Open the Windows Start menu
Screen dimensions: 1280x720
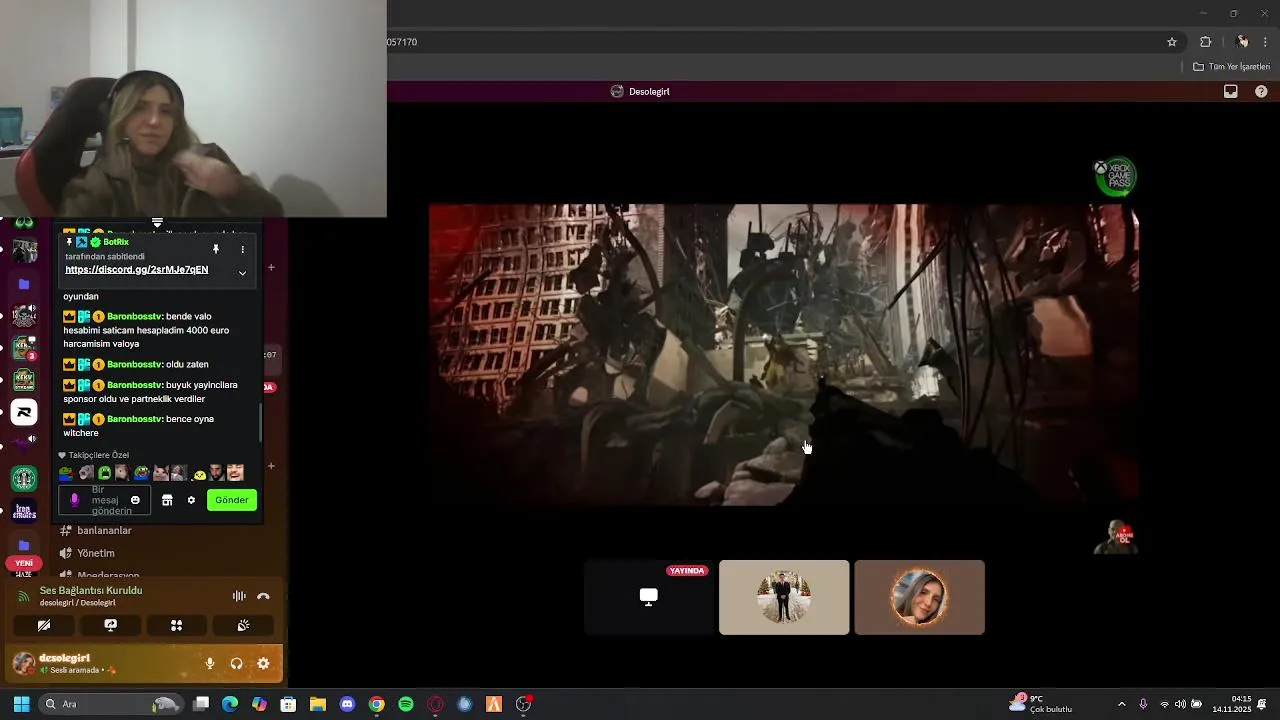(21, 704)
